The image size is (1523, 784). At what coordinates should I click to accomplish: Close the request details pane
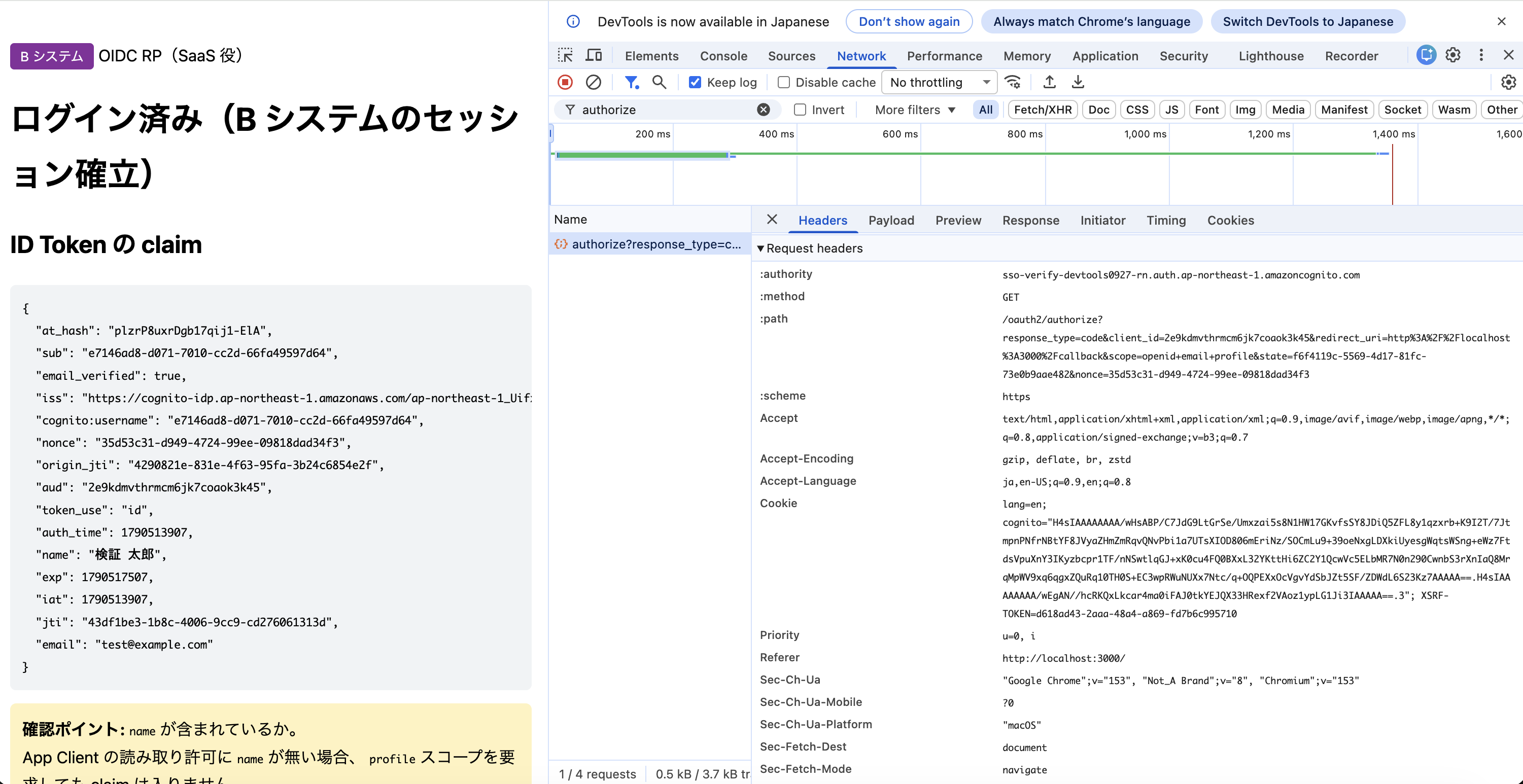click(772, 219)
